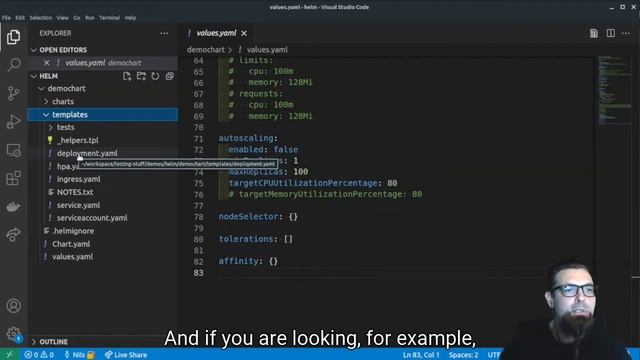Open the View menu

pos(62,18)
